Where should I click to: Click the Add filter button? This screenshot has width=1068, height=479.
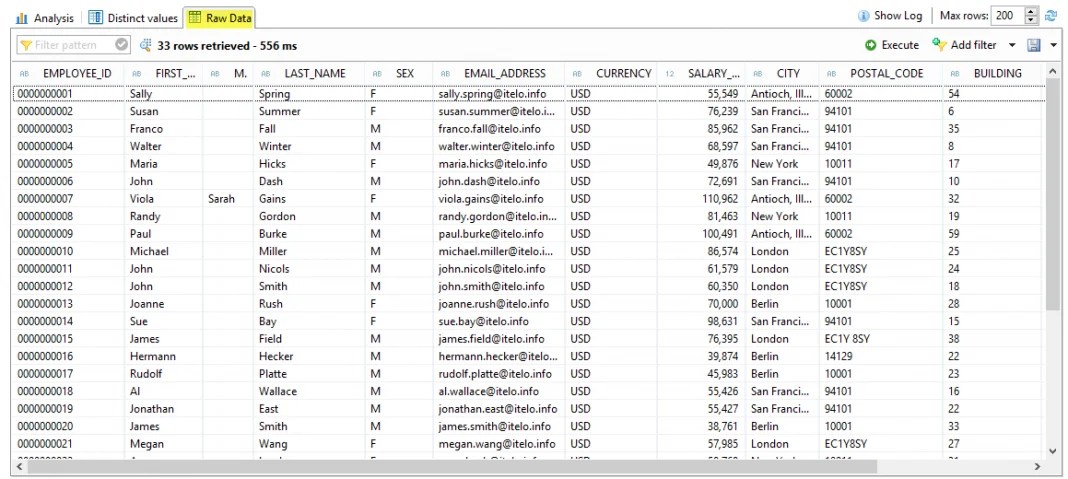[x=964, y=45]
